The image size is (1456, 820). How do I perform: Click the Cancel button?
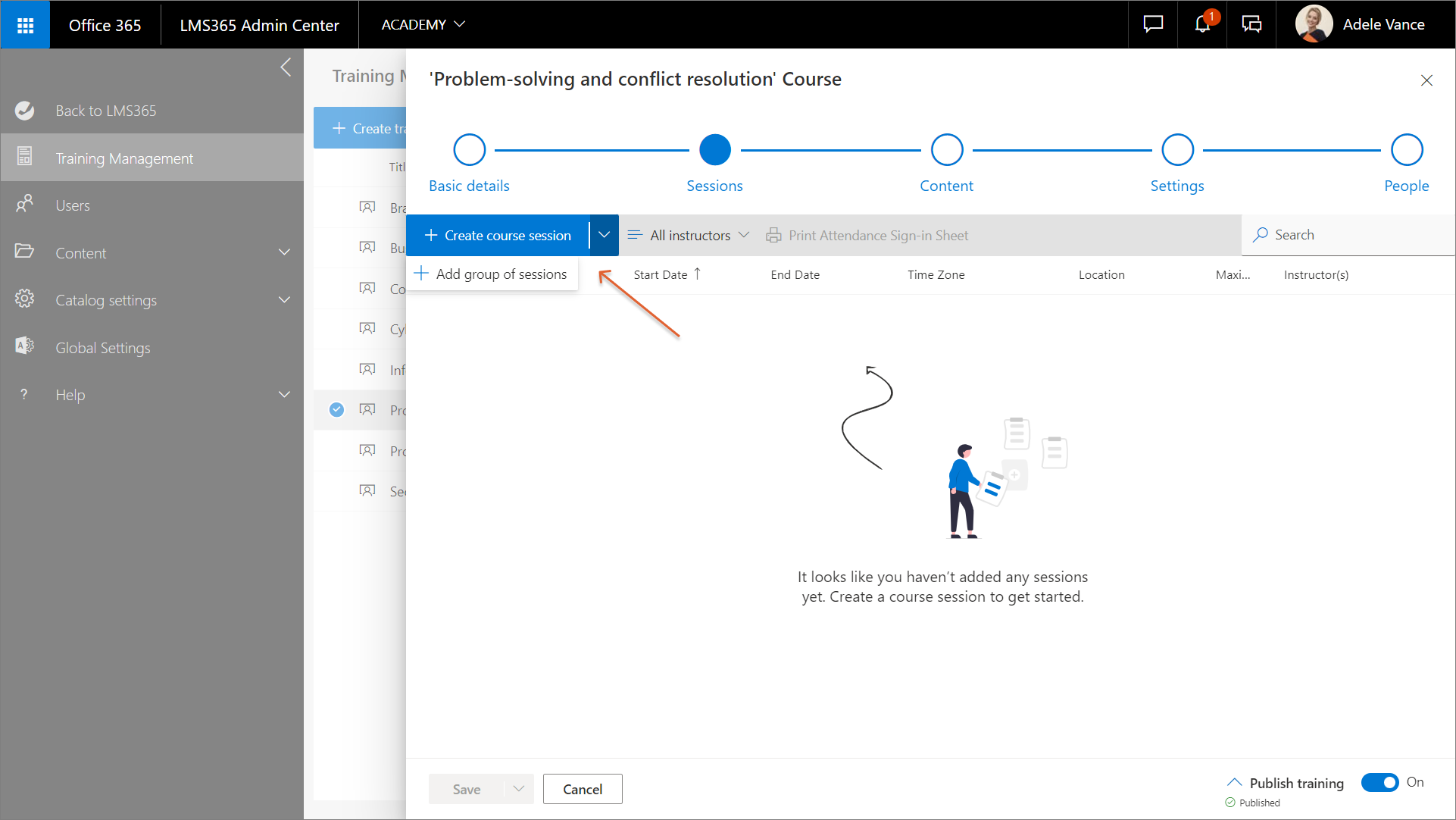pyautogui.click(x=582, y=789)
